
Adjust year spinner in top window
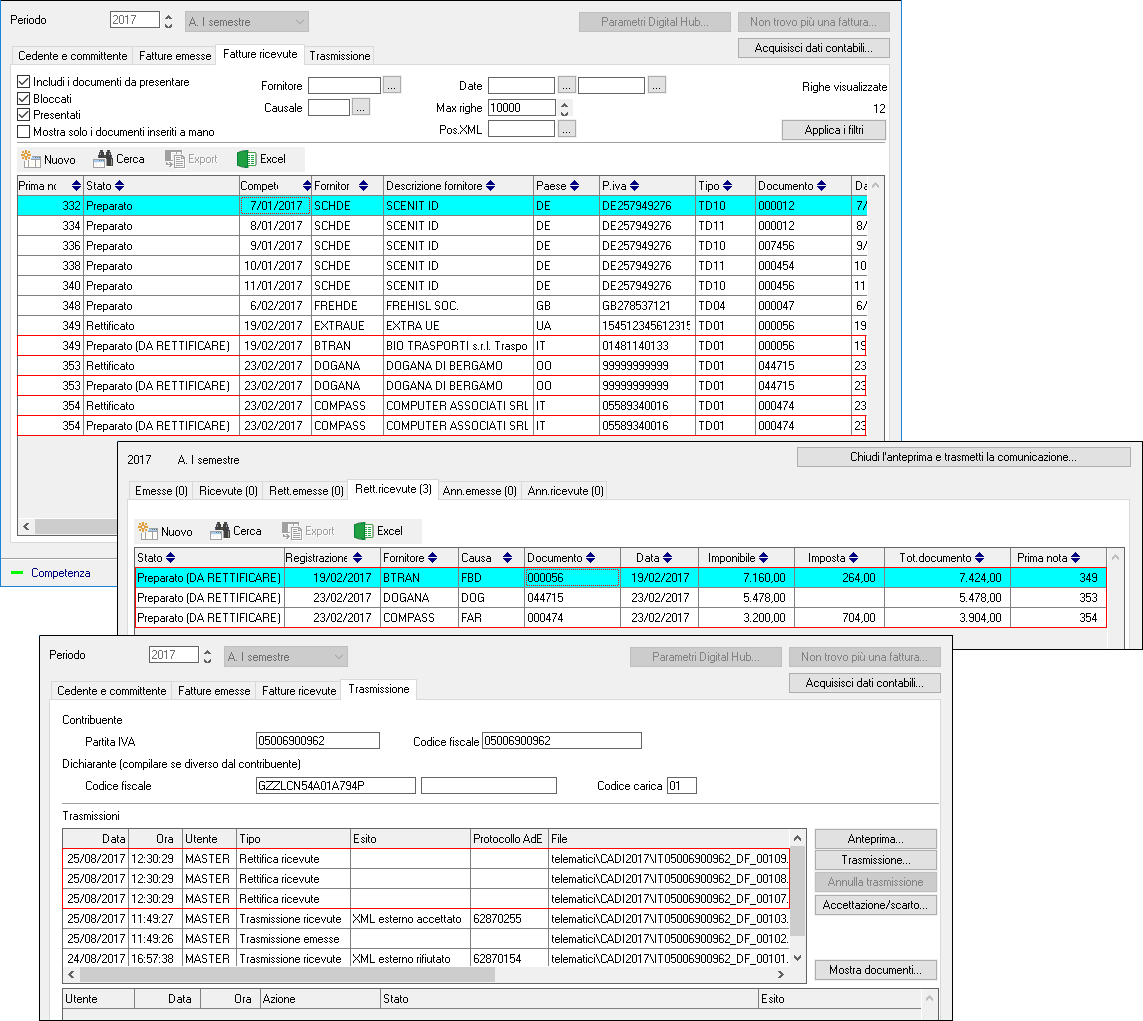tap(168, 21)
